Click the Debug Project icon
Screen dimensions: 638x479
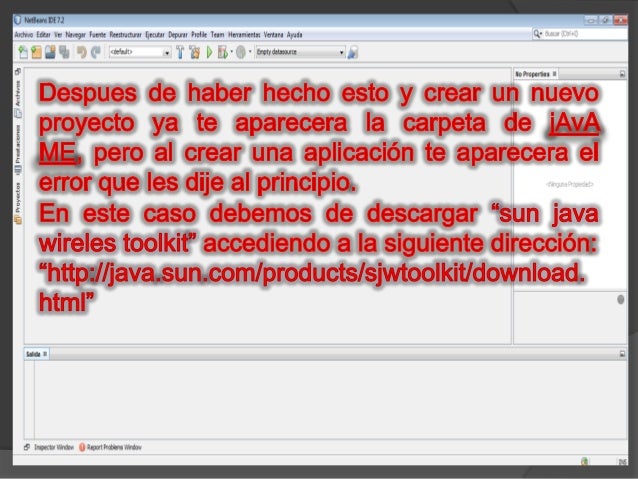[x=222, y=52]
